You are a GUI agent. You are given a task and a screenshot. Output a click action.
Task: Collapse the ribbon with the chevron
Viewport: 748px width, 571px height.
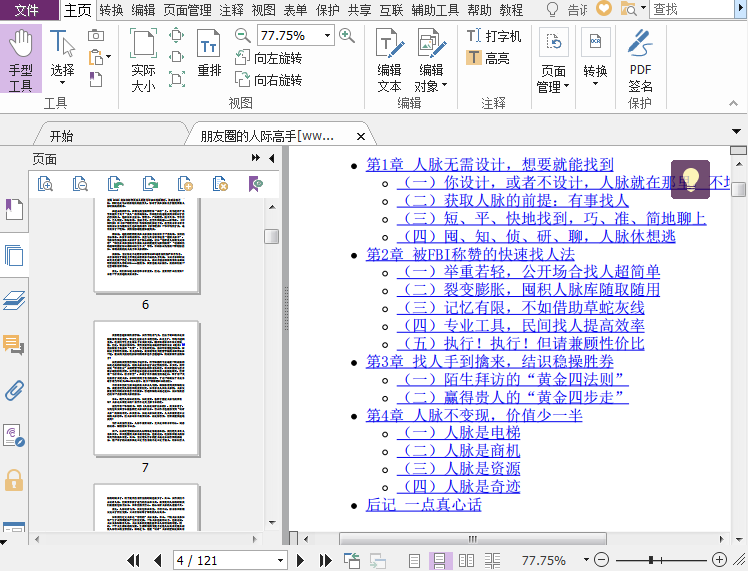tap(734, 103)
